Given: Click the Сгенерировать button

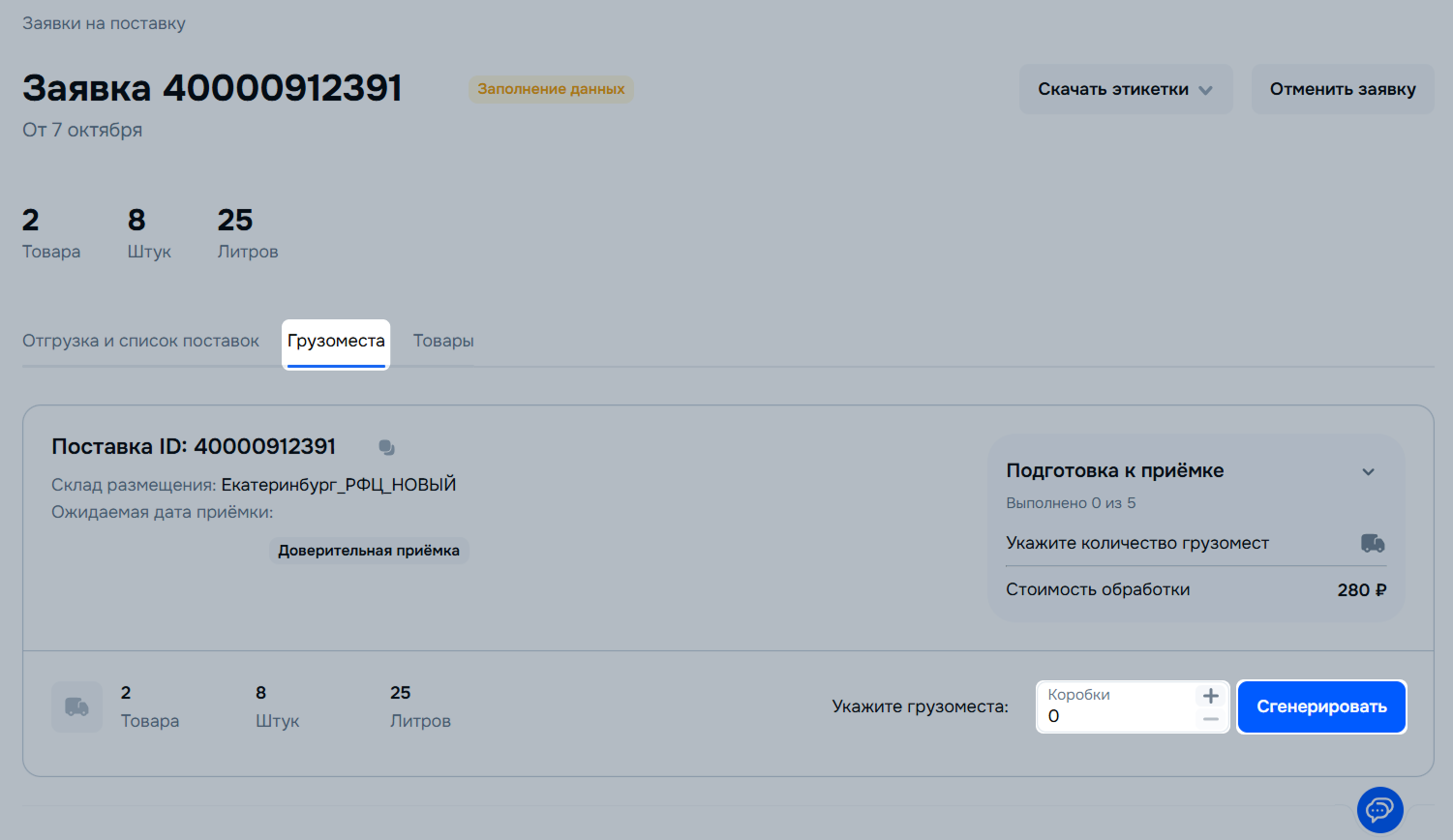Looking at the screenshot, I should (1320, 707).
